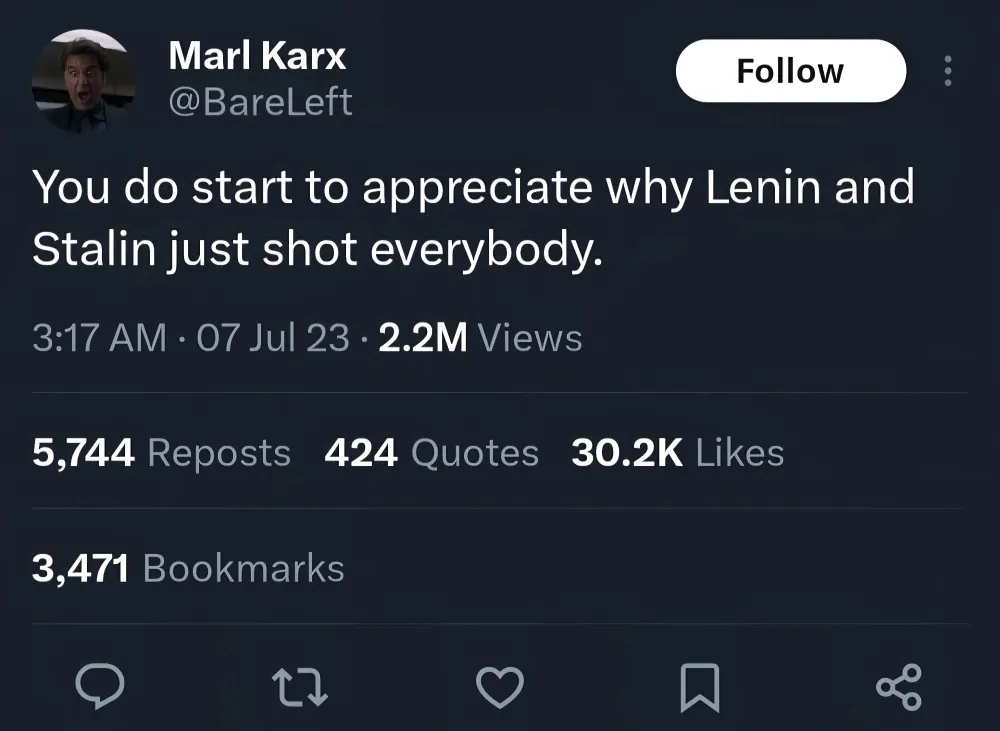Image resolution: width=1000 pixels, height=731 pixels.
Task: Open Marl Karx's profile picture
Action: click(83, 80)
